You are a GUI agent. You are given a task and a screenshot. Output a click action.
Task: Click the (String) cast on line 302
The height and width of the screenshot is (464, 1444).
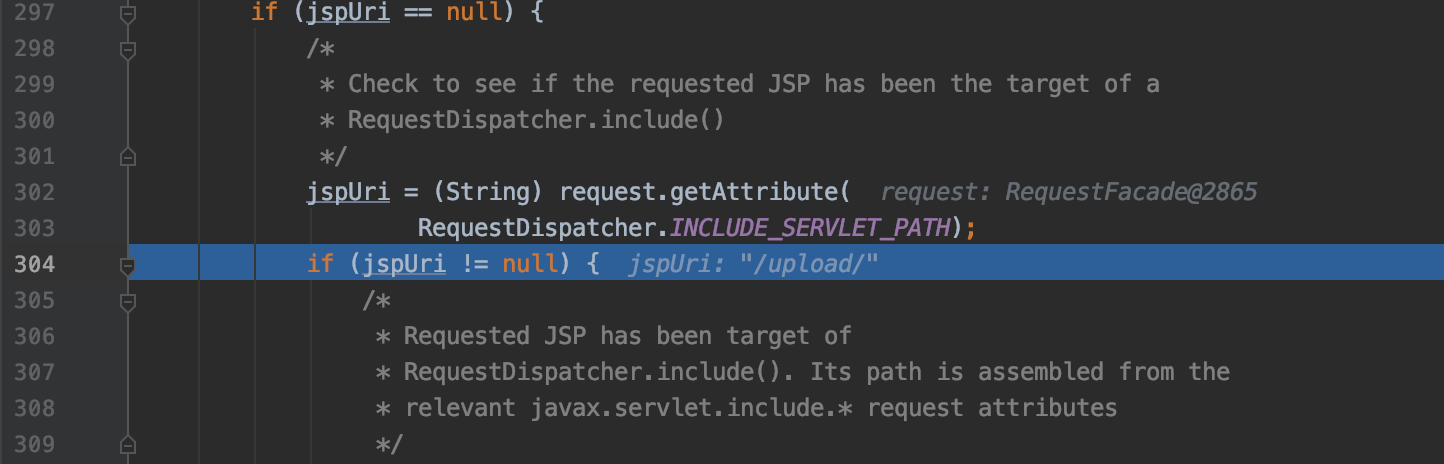tap(494, 192)
